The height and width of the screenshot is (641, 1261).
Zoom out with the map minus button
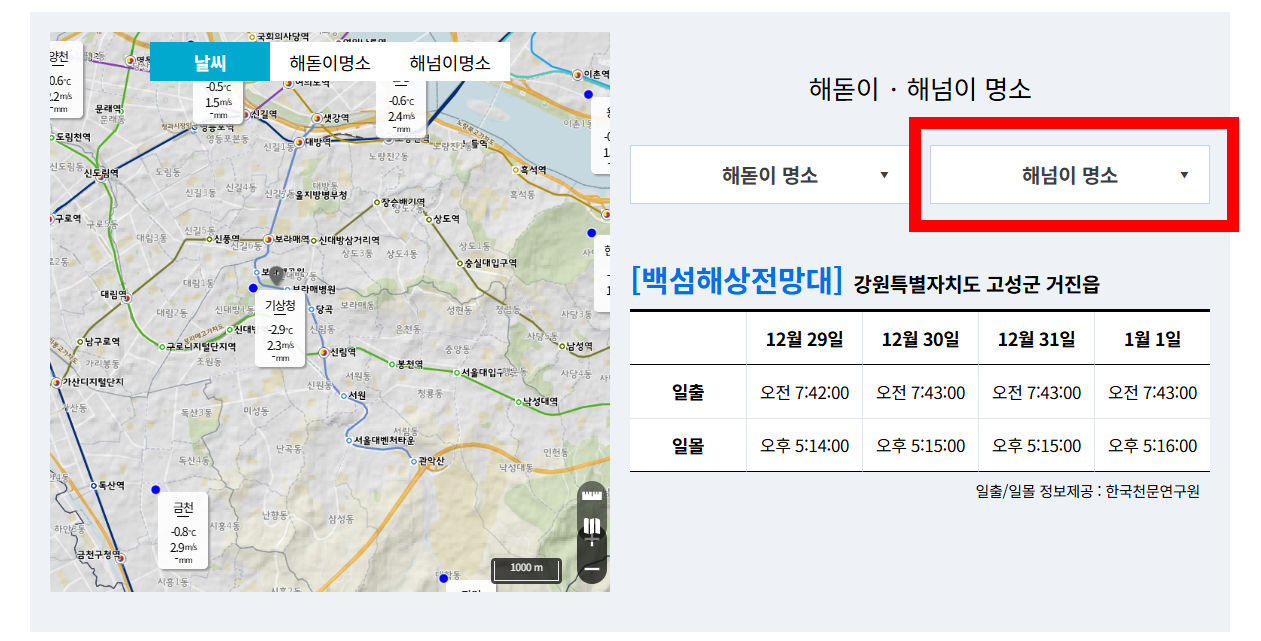coord(592,568)
